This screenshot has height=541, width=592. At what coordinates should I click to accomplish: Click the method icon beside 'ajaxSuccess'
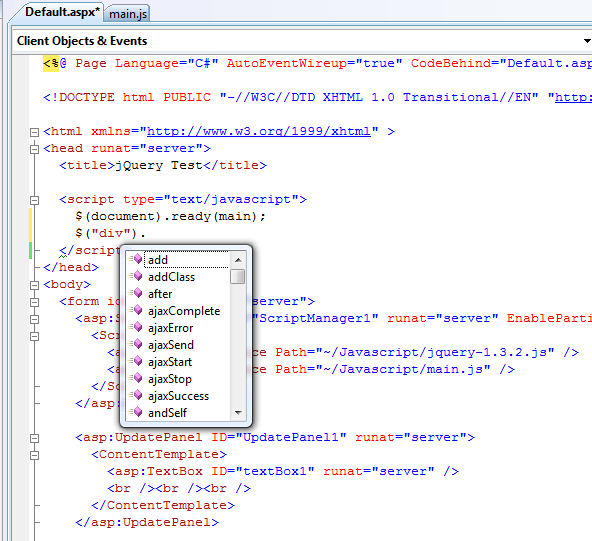coord(136,395)
